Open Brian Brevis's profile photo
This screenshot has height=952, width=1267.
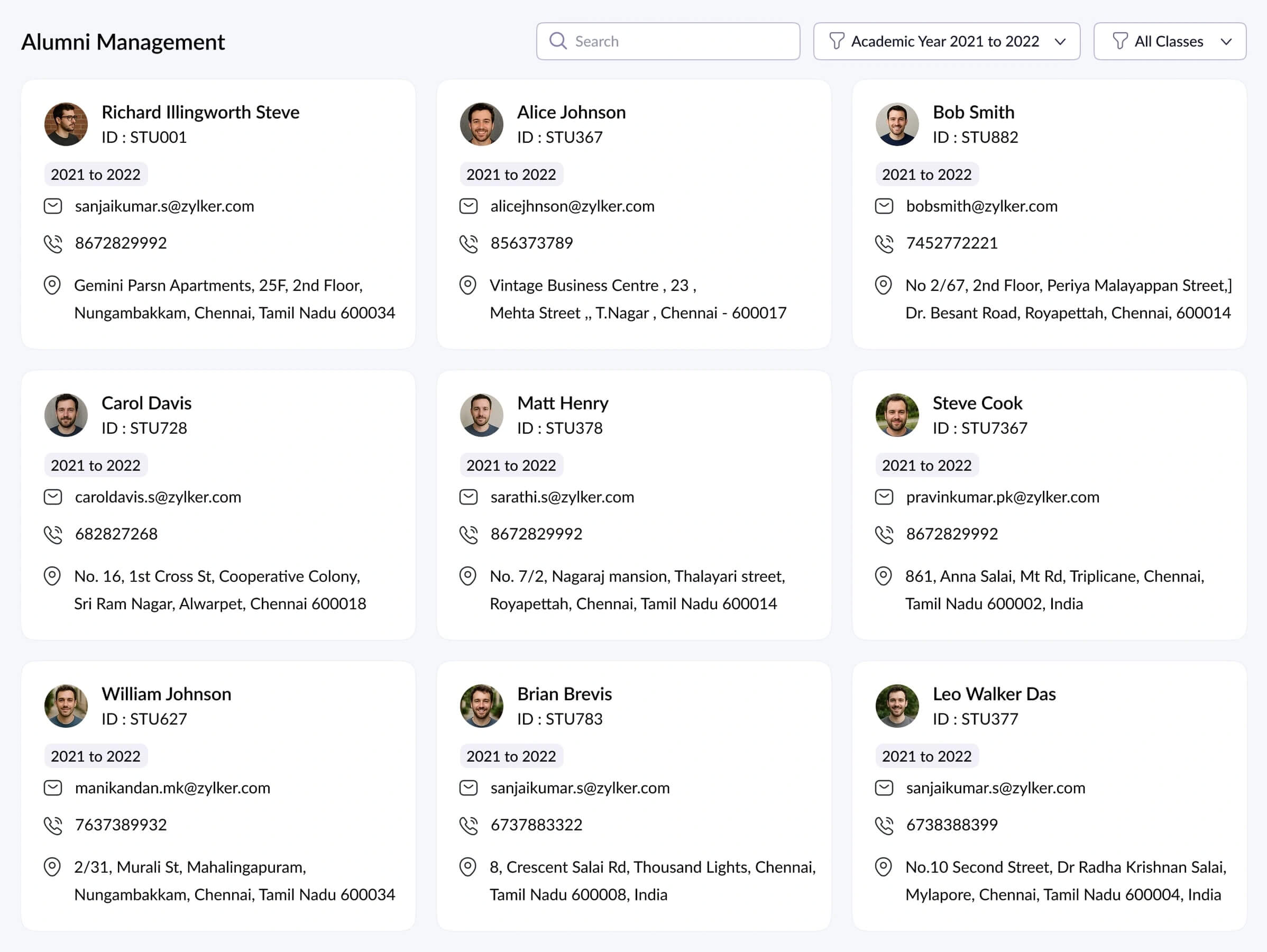click(x=481, y=706)
